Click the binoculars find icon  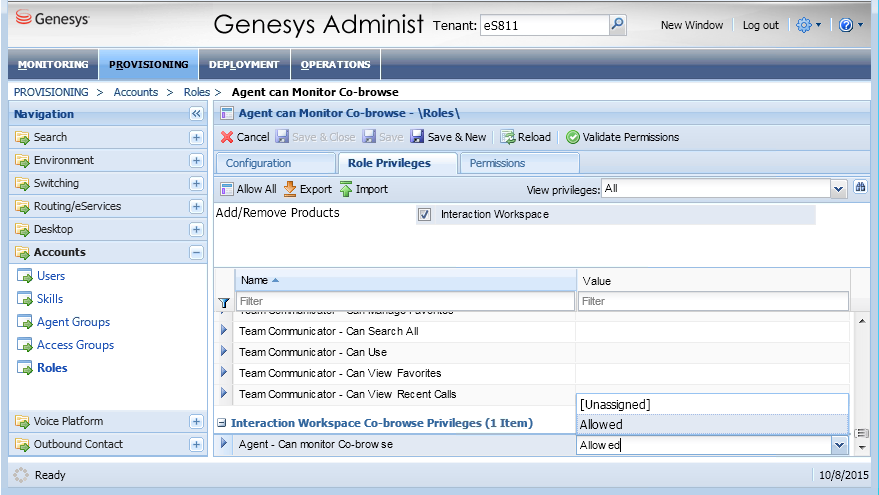(x=860, y=187)
